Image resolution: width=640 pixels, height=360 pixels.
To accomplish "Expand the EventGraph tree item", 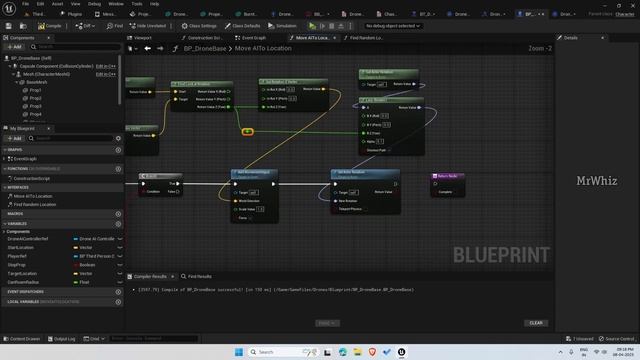I will (4, 159).
